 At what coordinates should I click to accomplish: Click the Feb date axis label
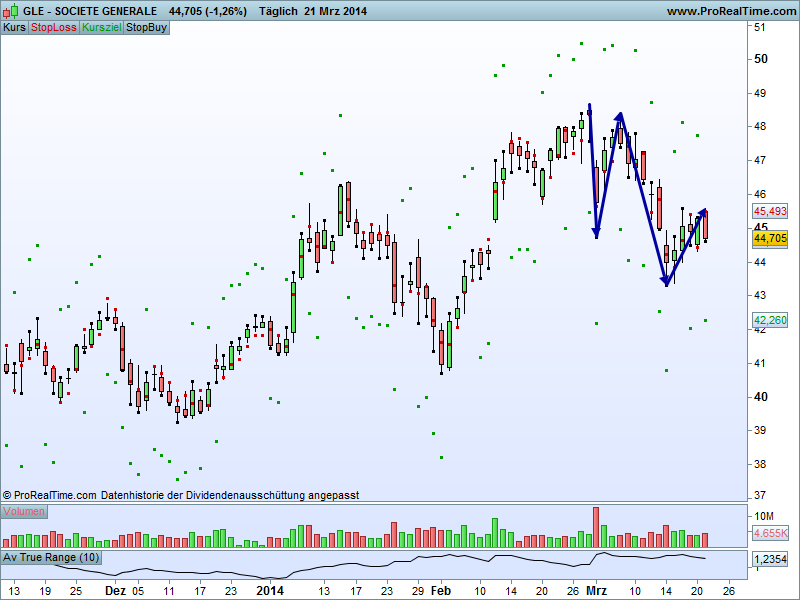pyautogui.click(x=441, y=591)
